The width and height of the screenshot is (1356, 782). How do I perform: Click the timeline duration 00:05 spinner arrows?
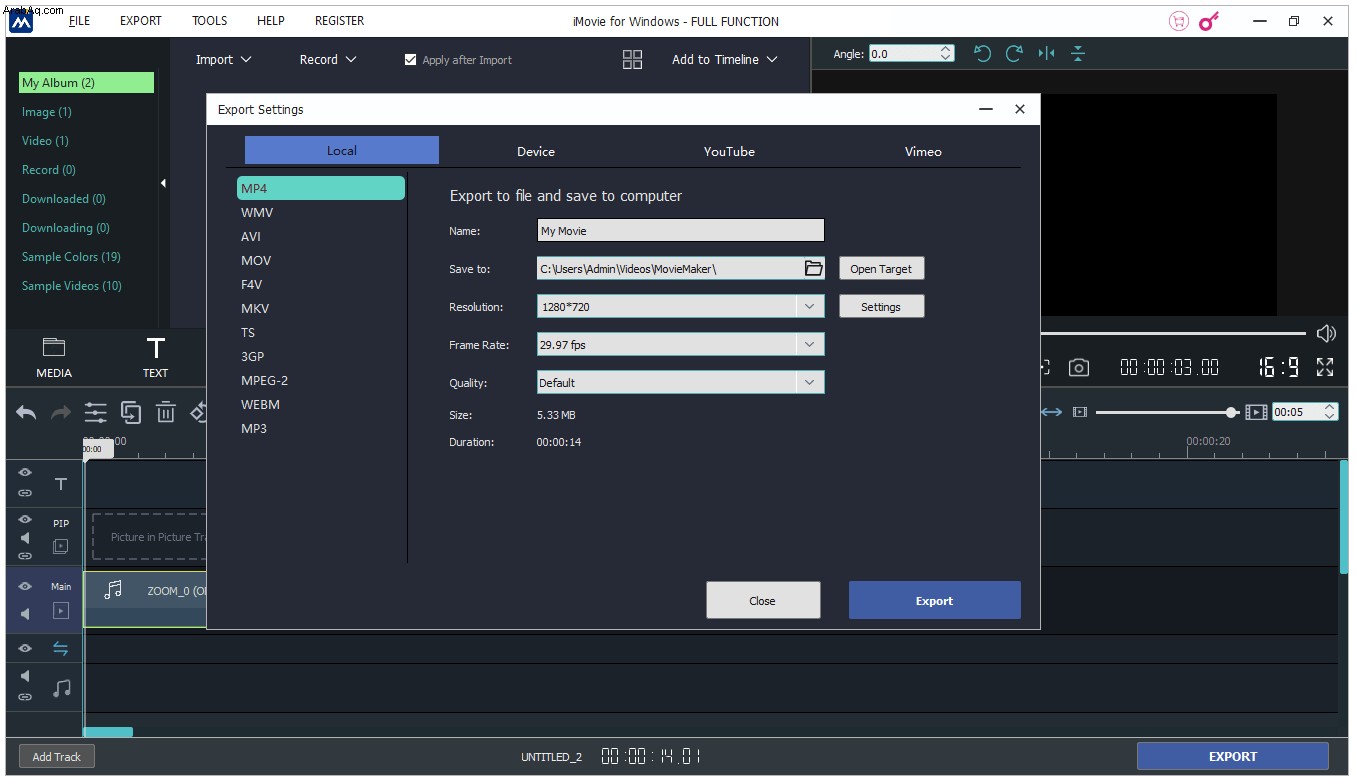(x=1329, y=412)
